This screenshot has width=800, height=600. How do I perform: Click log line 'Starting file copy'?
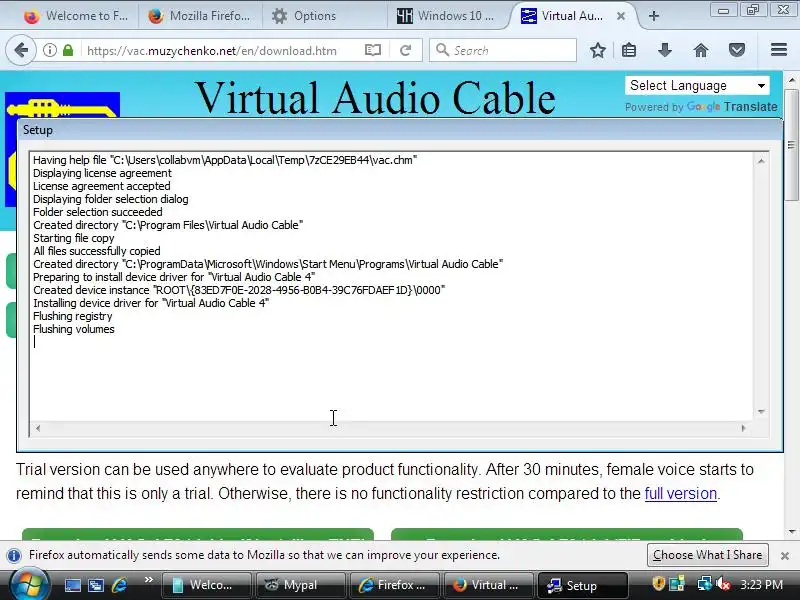coord(74,238)
